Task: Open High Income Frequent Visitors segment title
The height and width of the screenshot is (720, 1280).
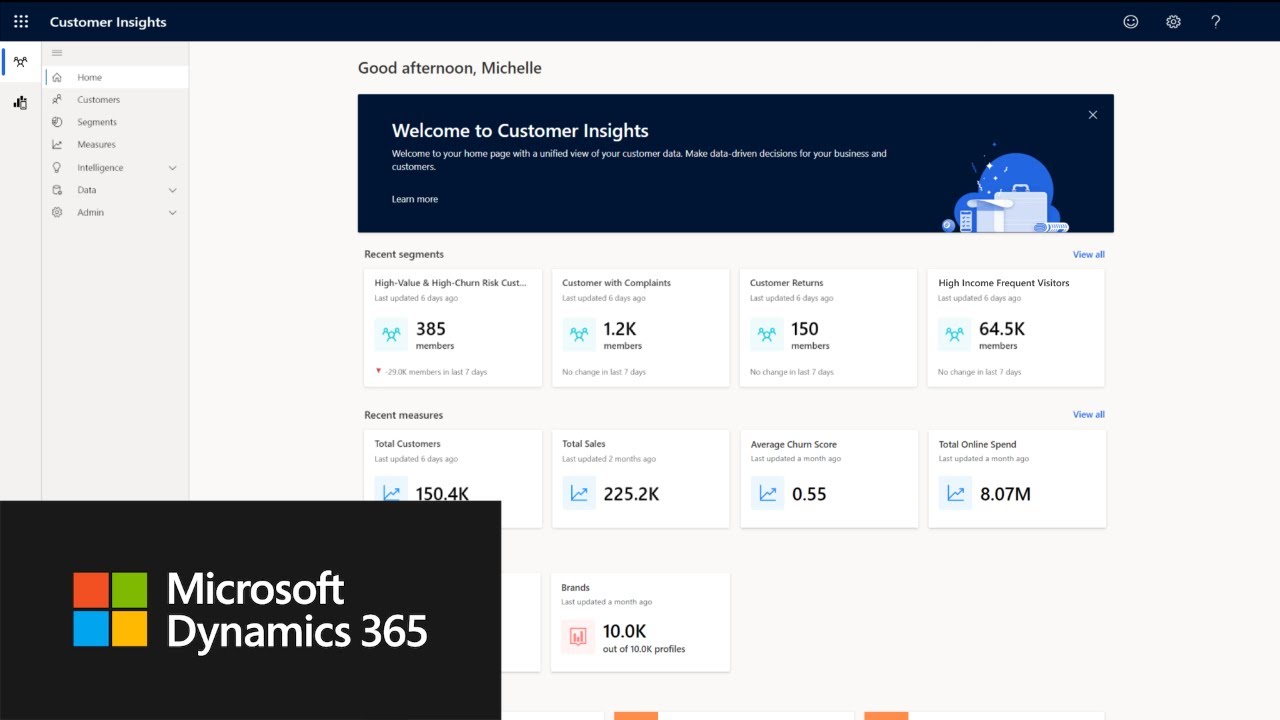Action: [1003, 283]
